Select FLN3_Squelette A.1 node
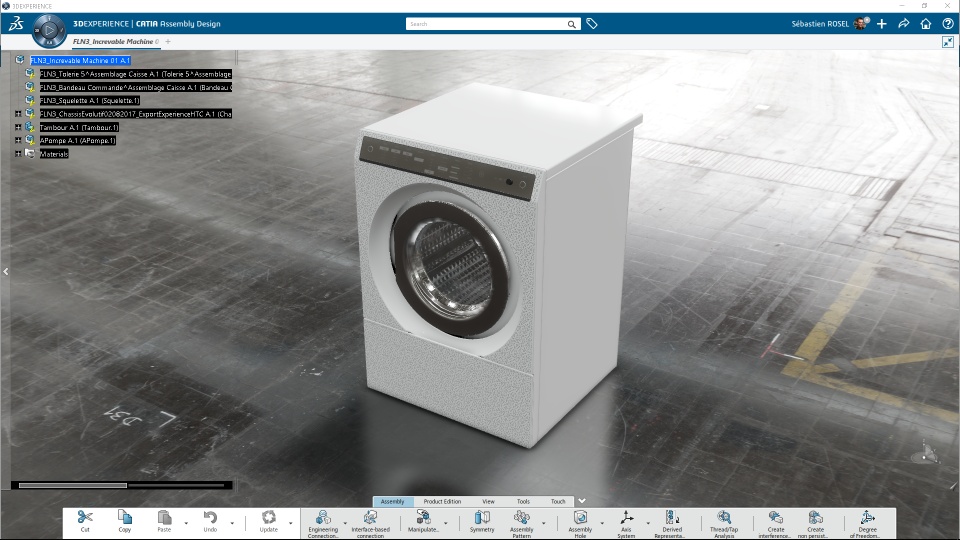This screenshot has height=540, width=960. point(90,100)
